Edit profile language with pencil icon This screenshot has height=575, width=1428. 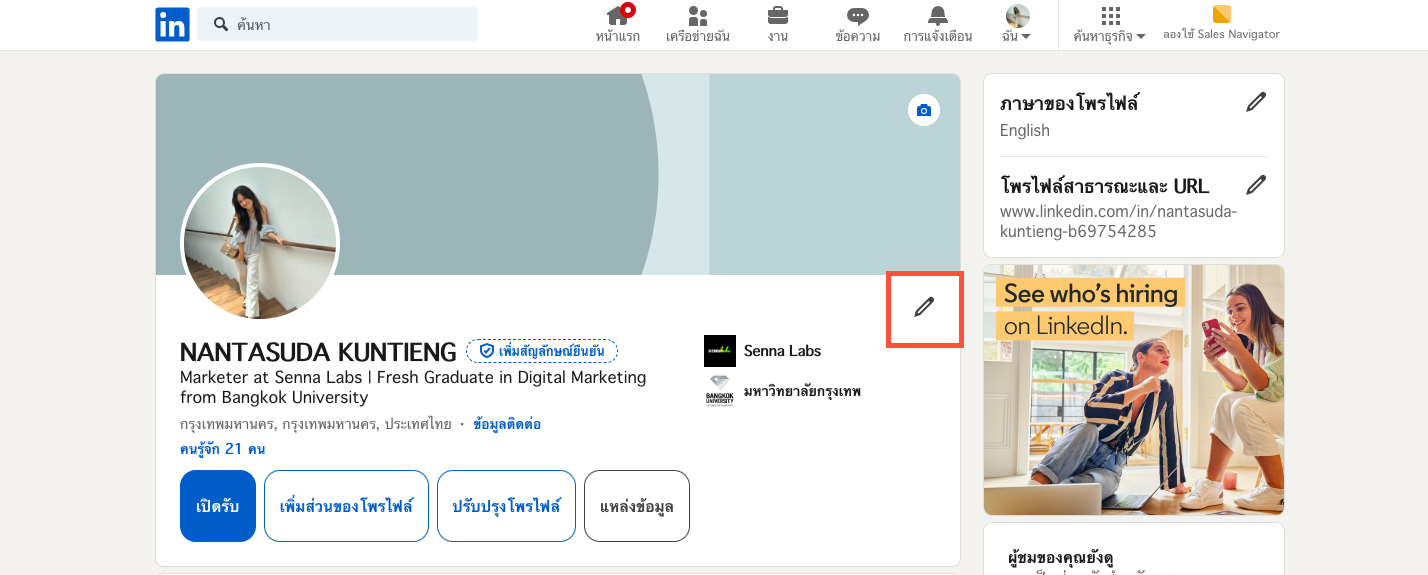click(x=1256, y=102)
